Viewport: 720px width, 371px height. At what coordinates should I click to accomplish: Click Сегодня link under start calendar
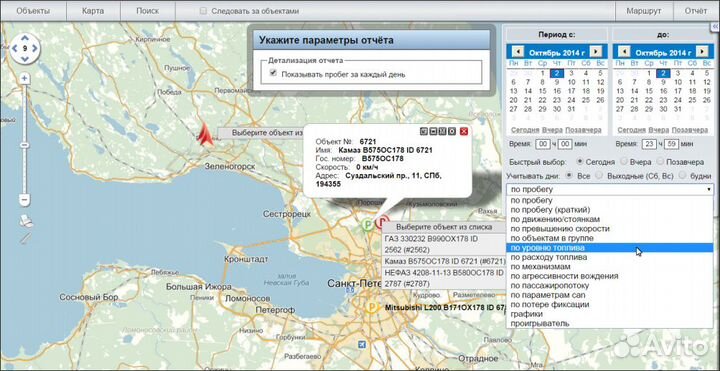(x=525, y=130)
